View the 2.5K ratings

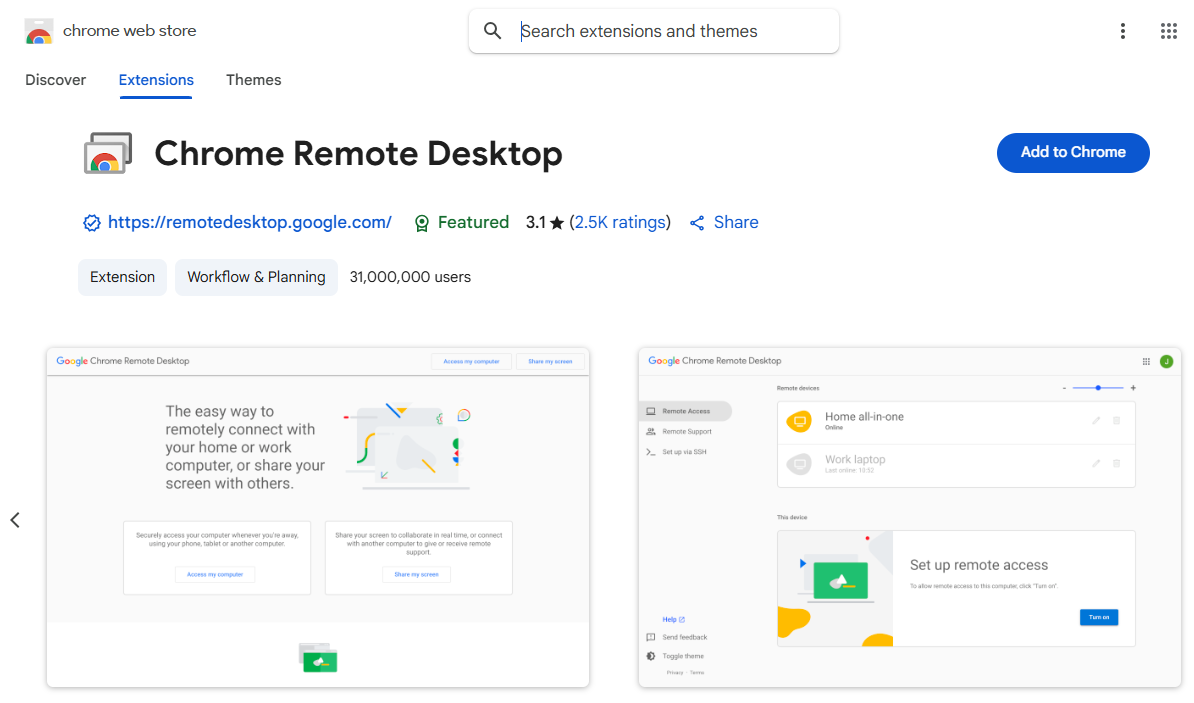point(620,222)
